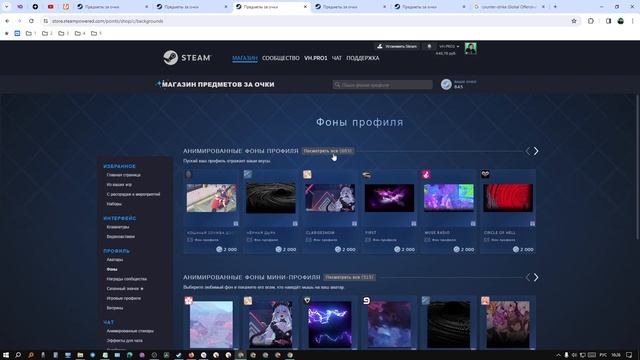Open the MUSE RADIO background thumbnail
This screenshot has width=640, height=360.
click(x=449, y=198)
